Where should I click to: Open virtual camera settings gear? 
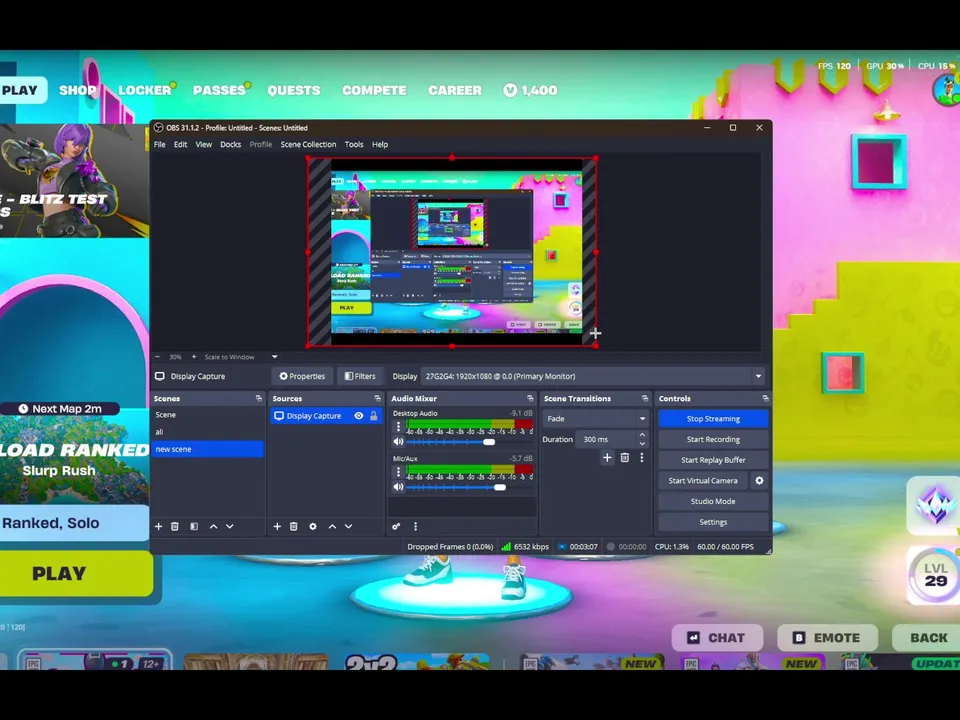[759, 481]
